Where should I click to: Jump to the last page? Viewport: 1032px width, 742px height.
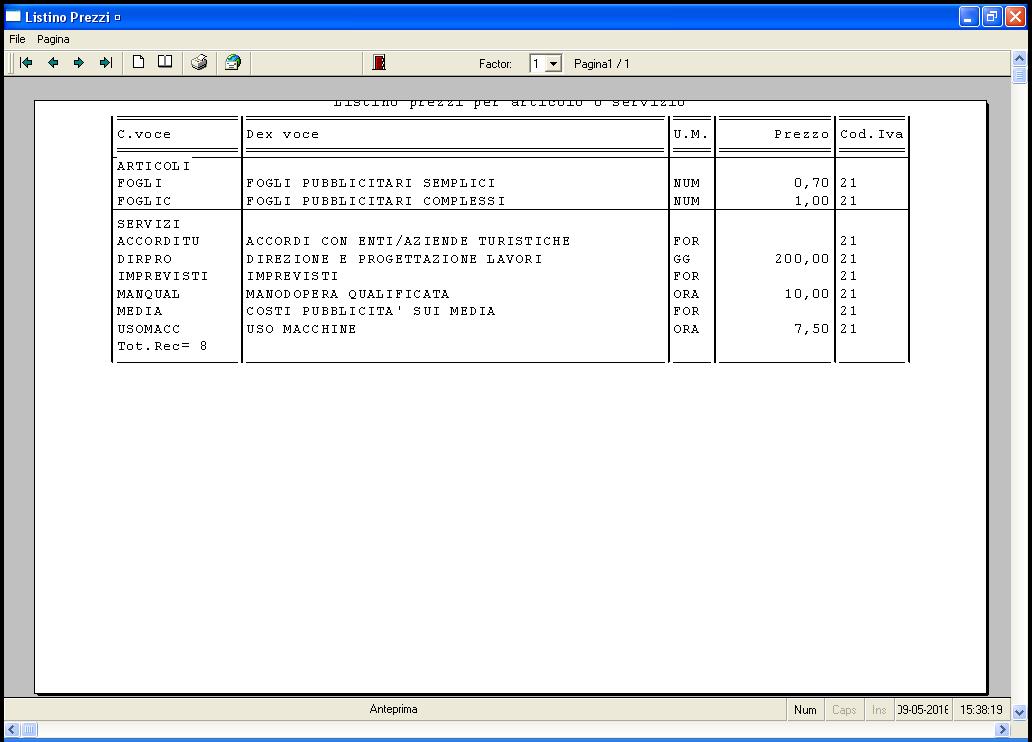click(105, 63)
